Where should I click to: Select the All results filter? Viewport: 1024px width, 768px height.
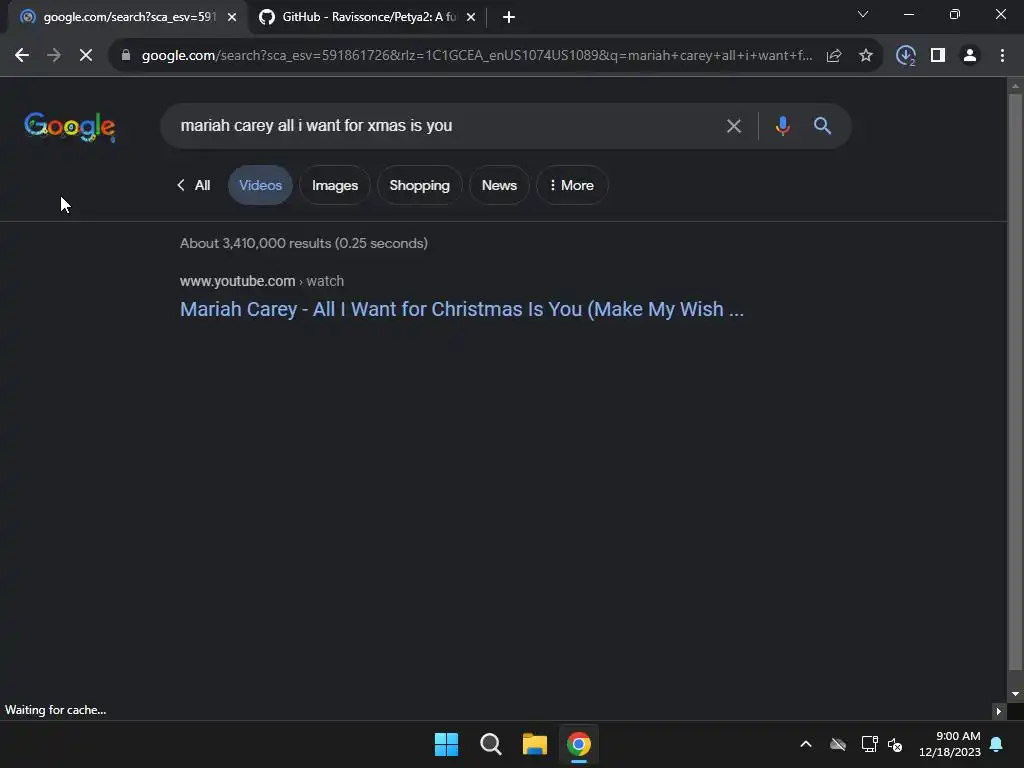(x=194, y=185)
